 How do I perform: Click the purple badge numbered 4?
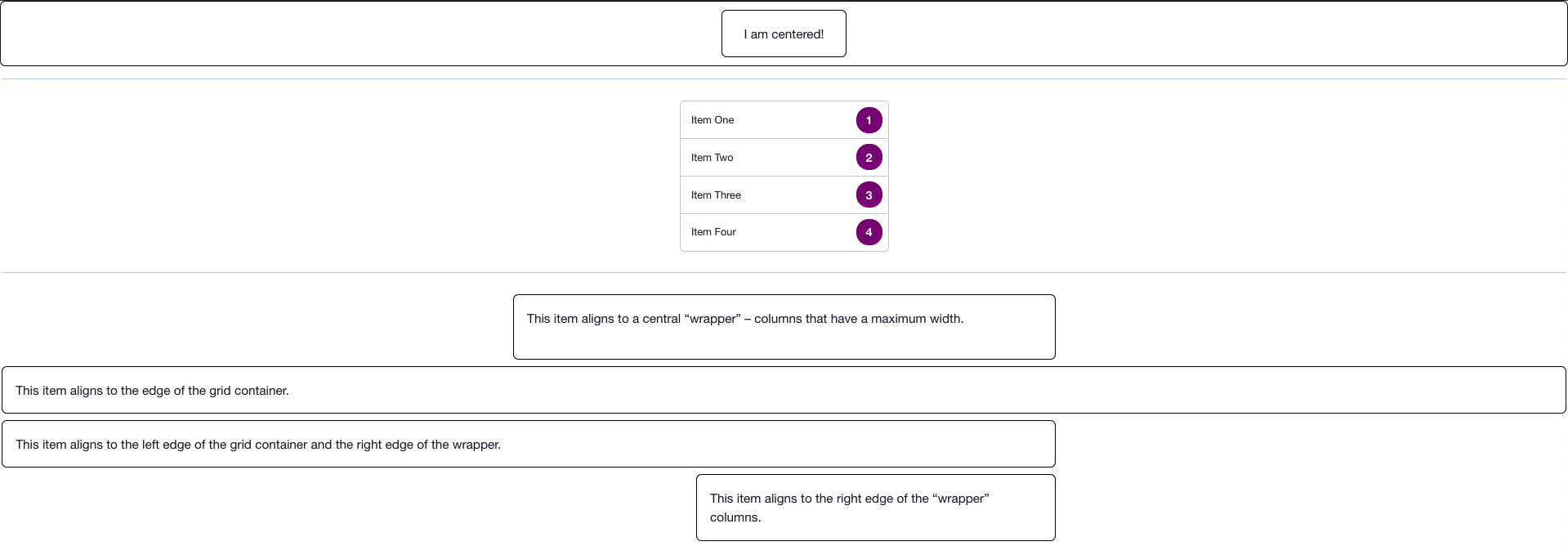tap(869, 232)
